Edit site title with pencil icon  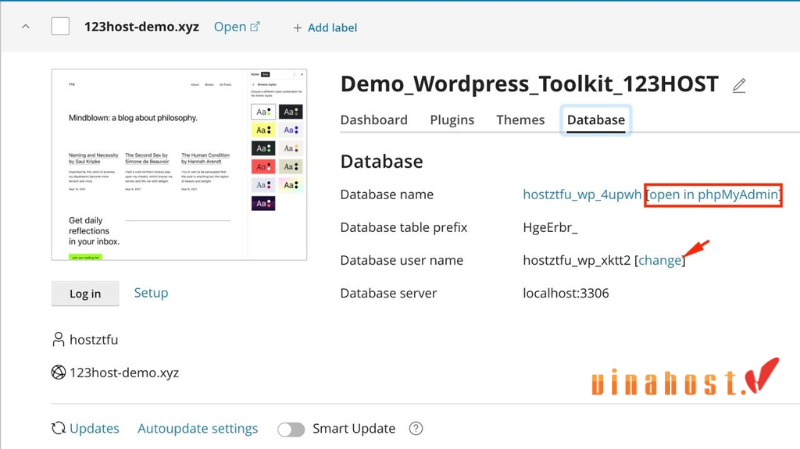(x=739, y=85)
